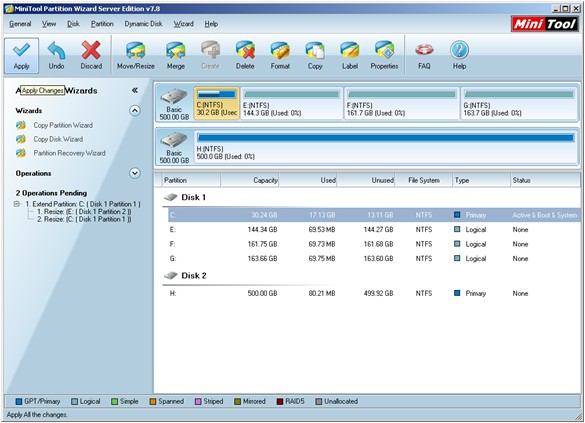Click the Partition Recovery Wizard icon
Viewport: 585px width, 423px height.
click(21, 153)
